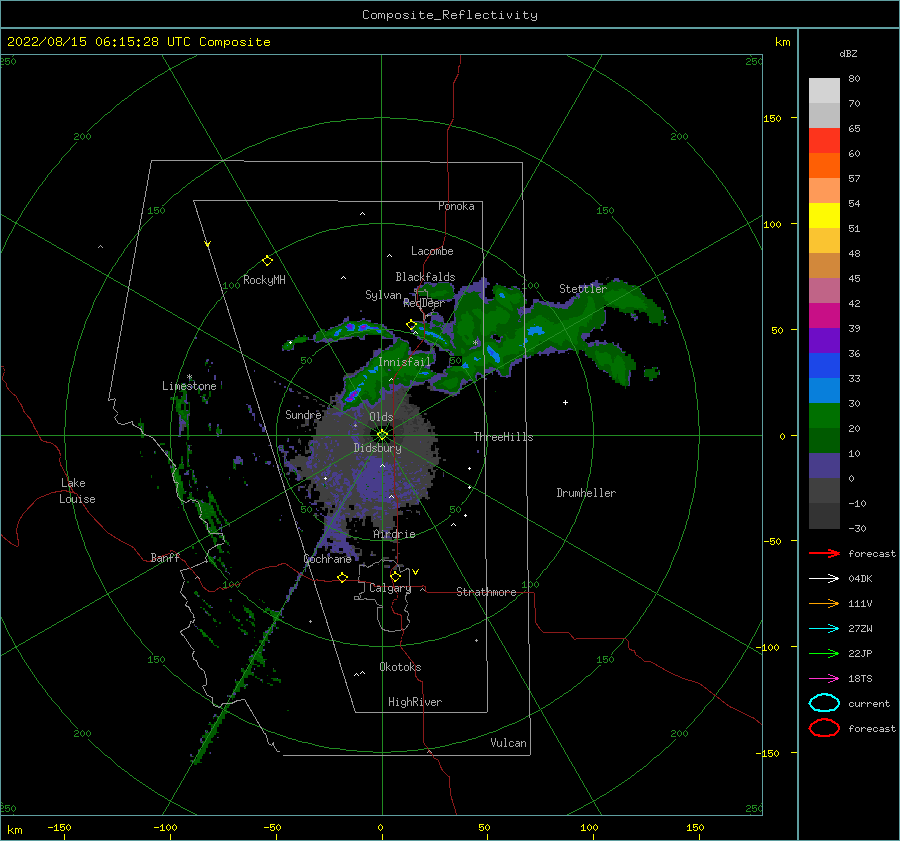Click the blue 33-36 dBZ swatch
Screen dimensions: 900x841
(x=824, y=366)
